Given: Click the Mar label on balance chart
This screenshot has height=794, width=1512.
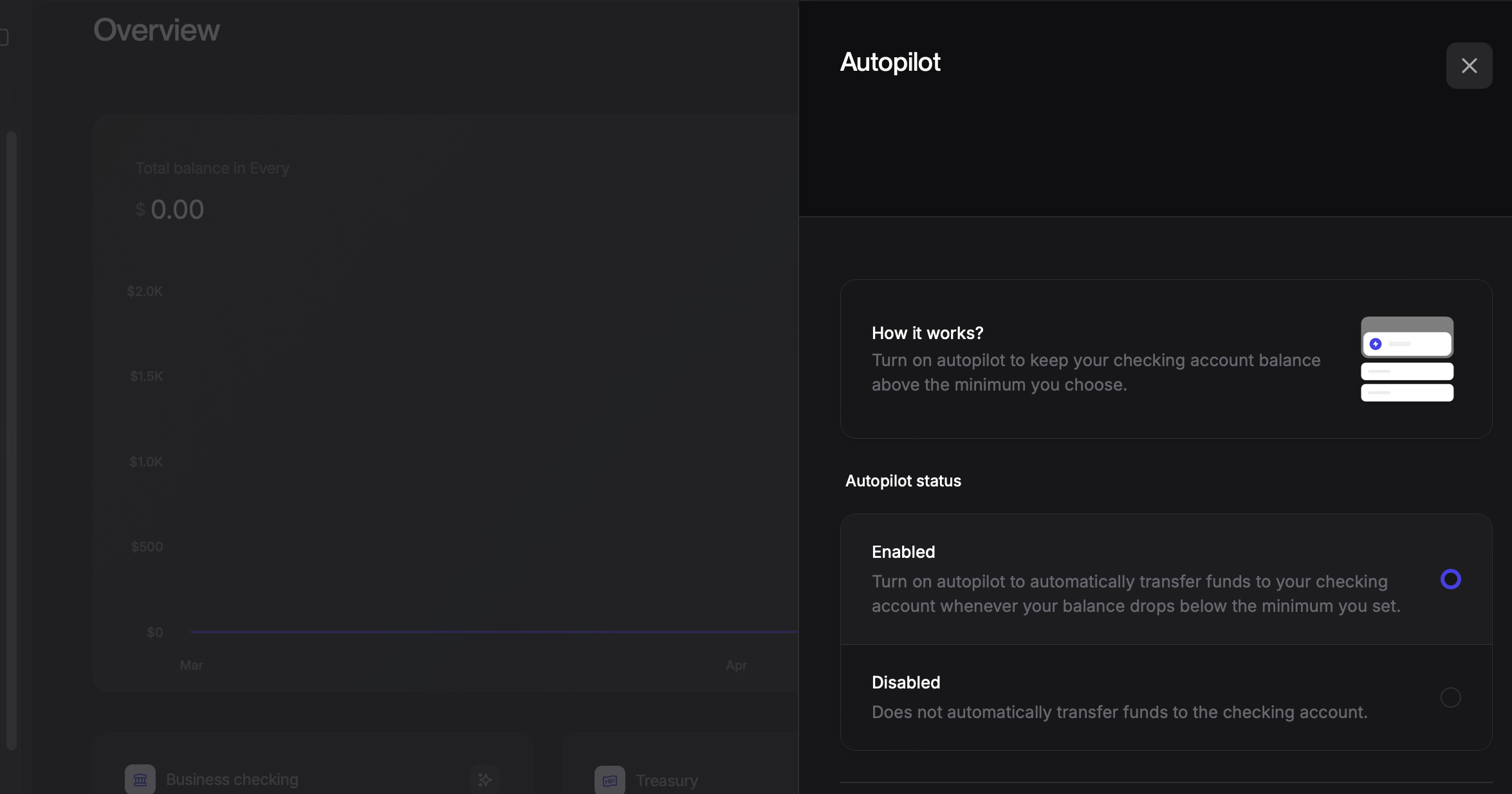Looking at the screenshot, I should pos(191,665).
